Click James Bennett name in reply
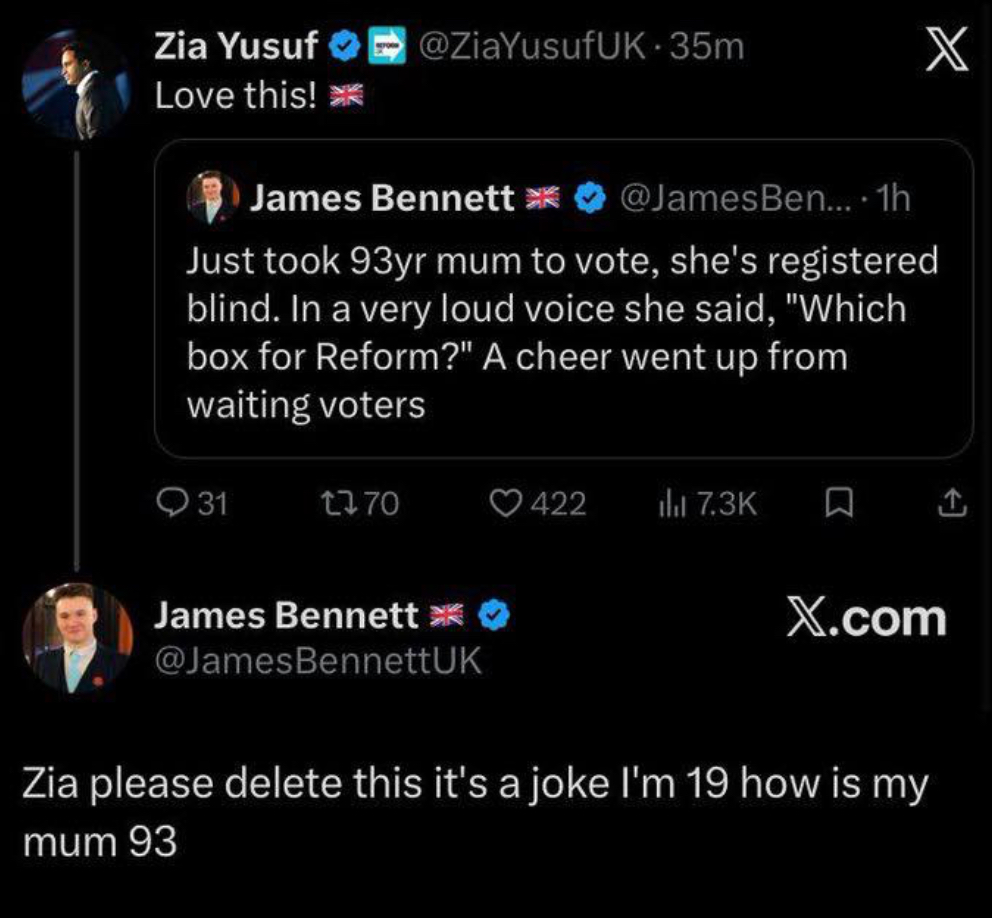Viewport: 992px width, 918px height. (286, 616)
